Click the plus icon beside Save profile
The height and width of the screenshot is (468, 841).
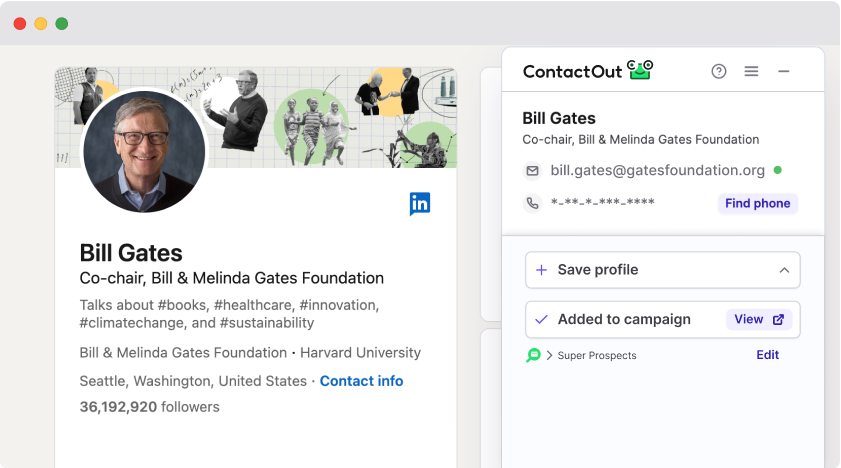tap(541, 270)
